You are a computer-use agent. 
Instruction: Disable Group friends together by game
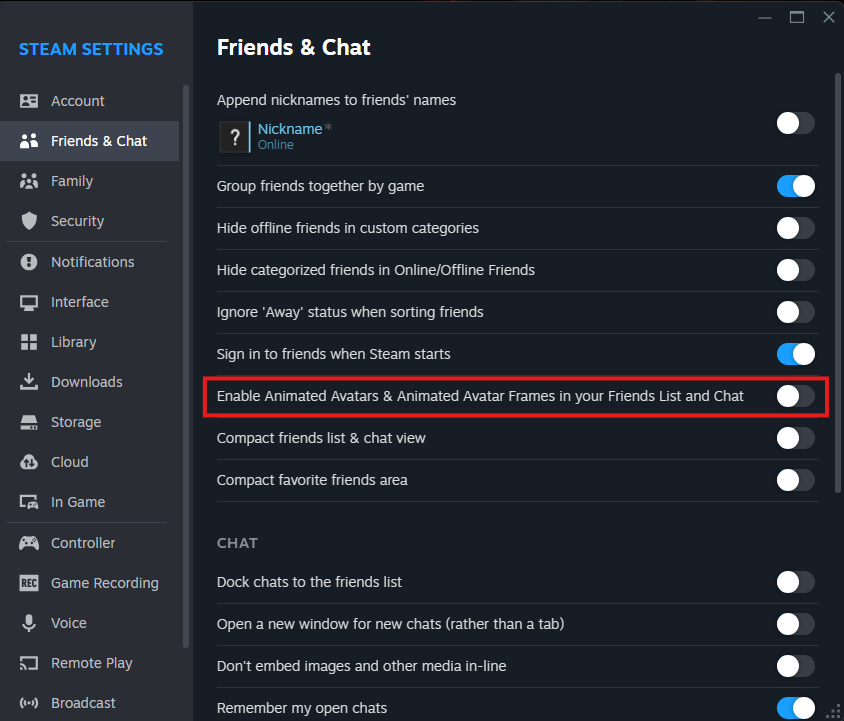pos(795,186)
